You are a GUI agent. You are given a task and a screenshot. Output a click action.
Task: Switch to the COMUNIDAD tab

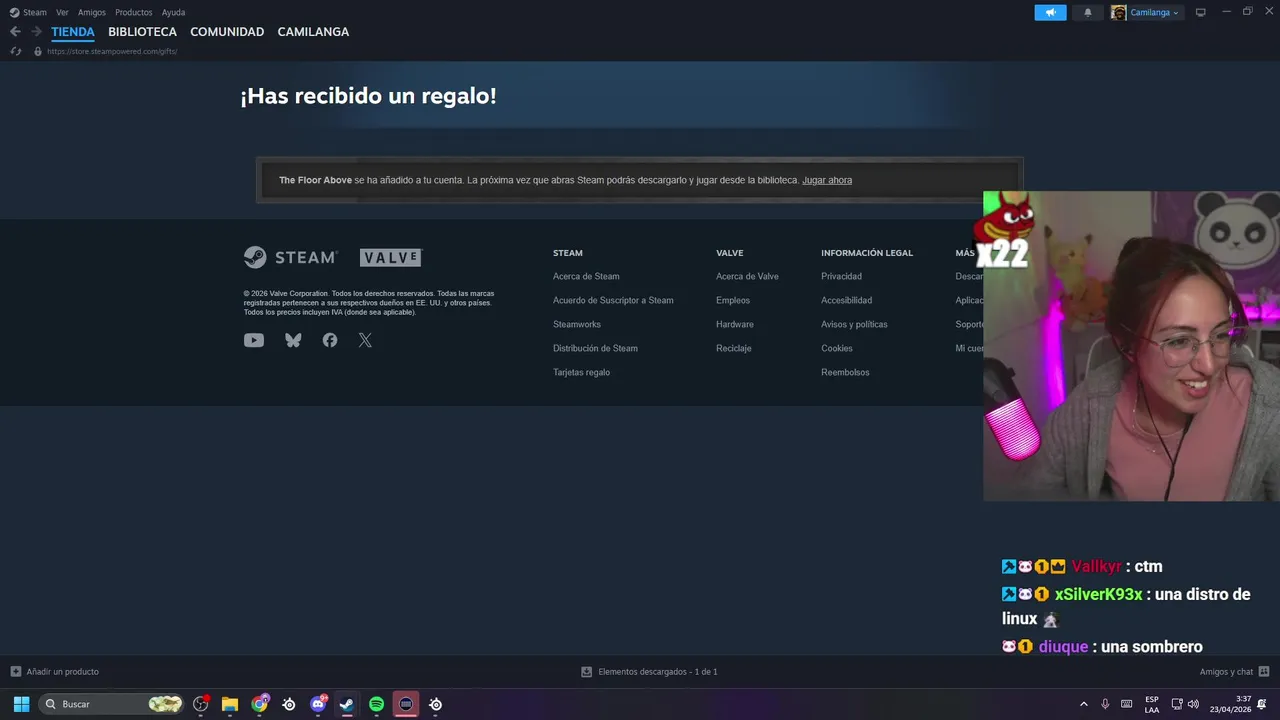pyautogui.click(x=227, y=32)
